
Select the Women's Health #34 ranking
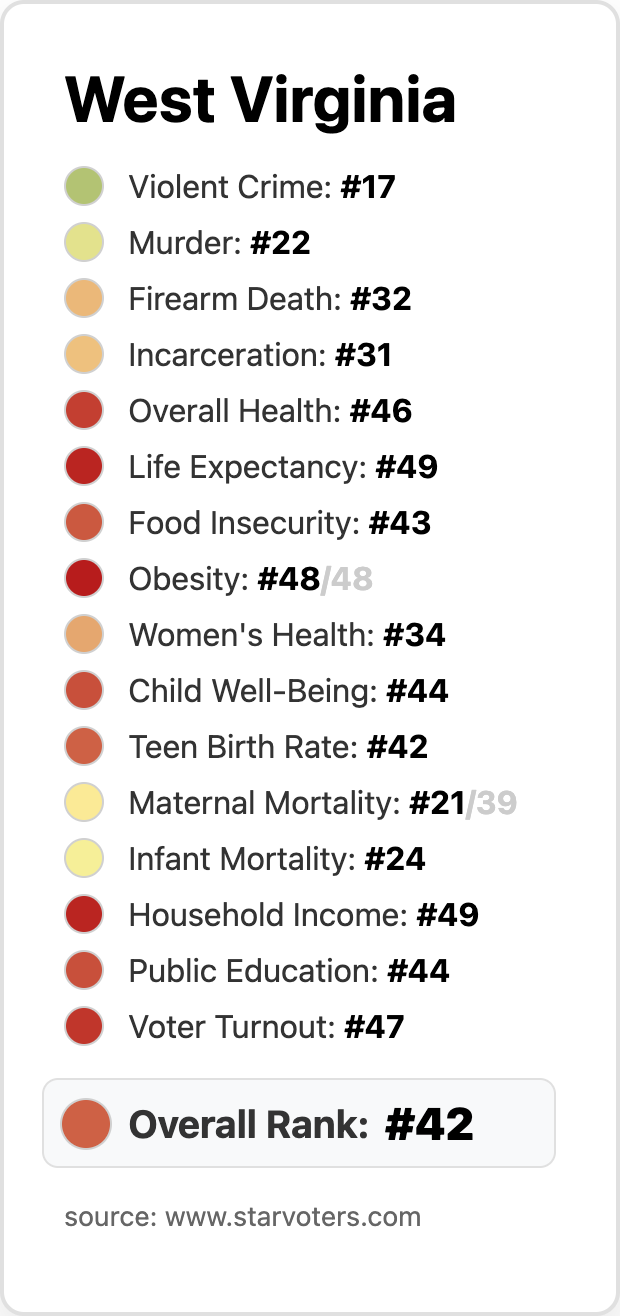[286, 635]
